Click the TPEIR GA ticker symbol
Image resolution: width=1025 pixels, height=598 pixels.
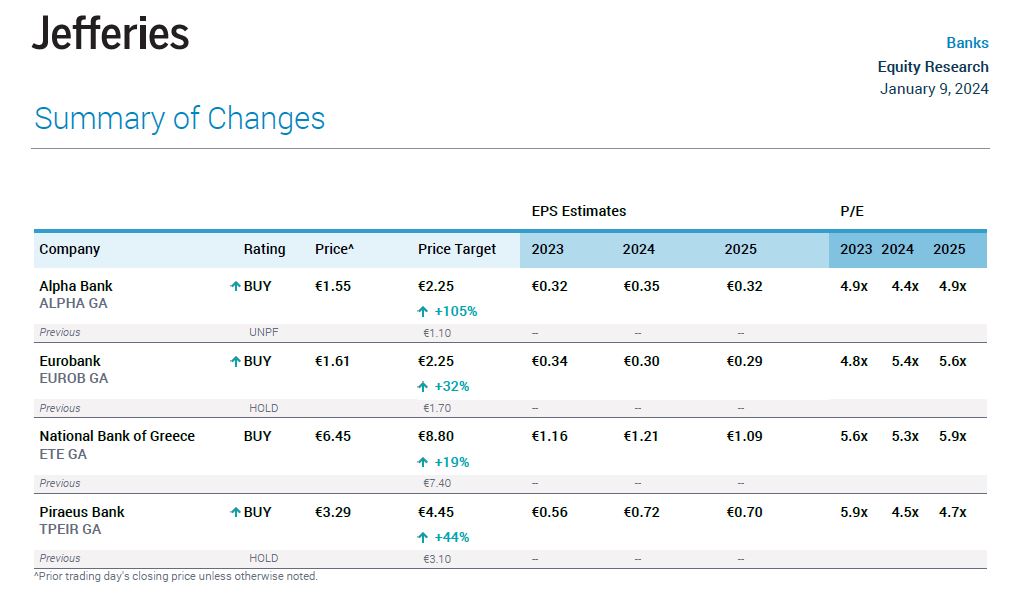tap(70, 530)
